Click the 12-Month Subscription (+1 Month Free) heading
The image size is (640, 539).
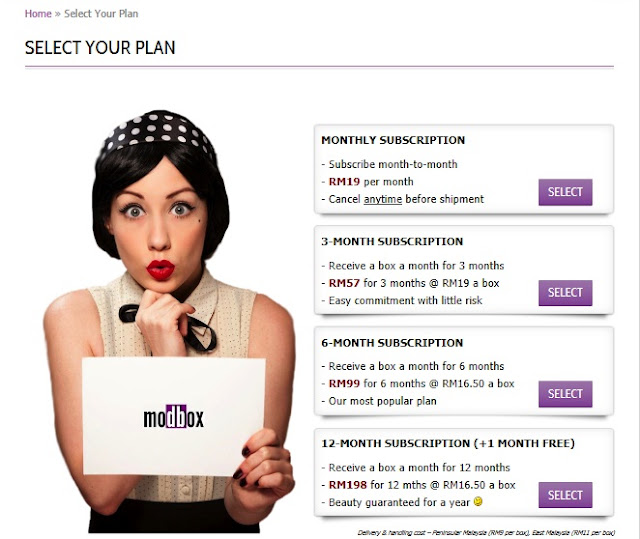pyautogui.click(x=448, y=443)
